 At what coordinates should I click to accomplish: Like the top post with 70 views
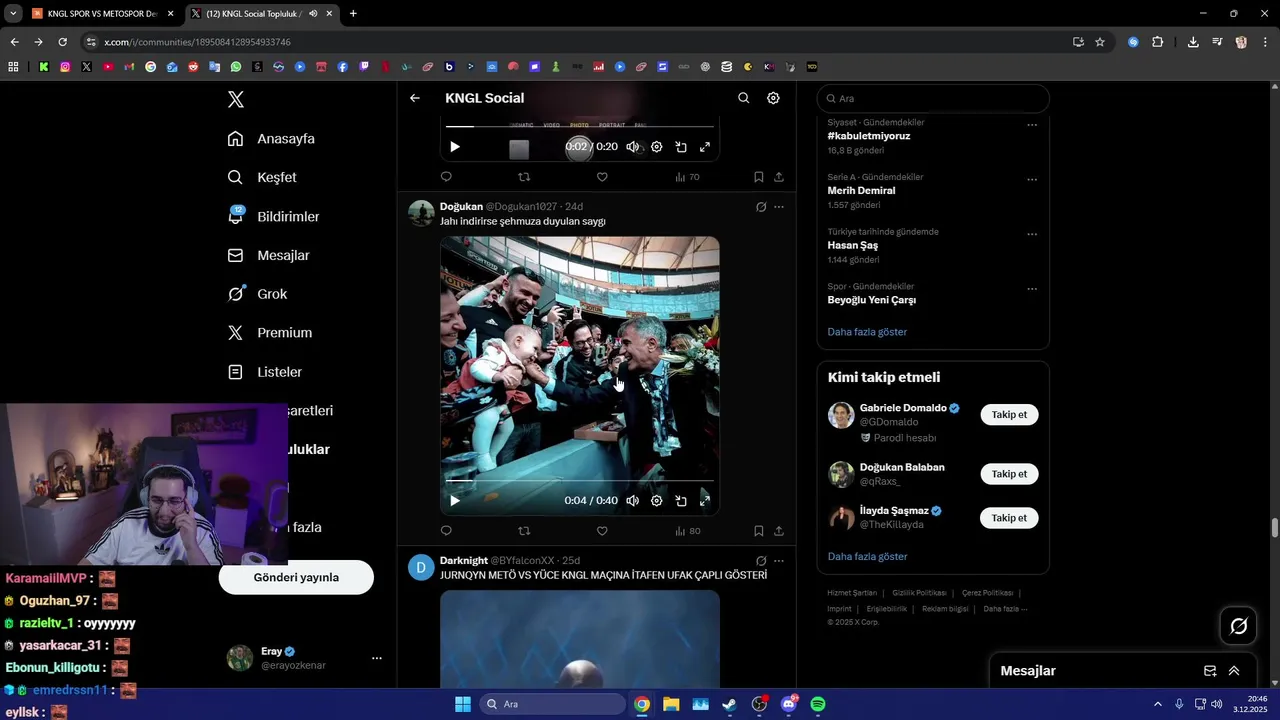click(602, 177)
